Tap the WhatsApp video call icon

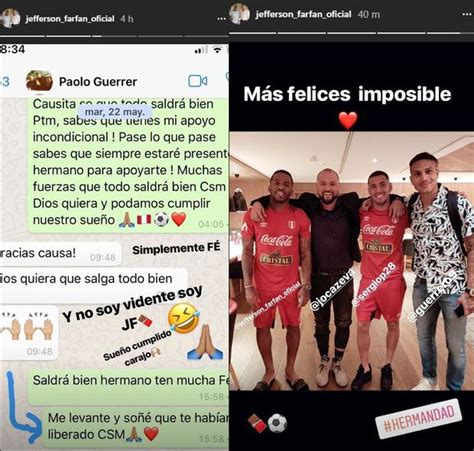point(198,81)
